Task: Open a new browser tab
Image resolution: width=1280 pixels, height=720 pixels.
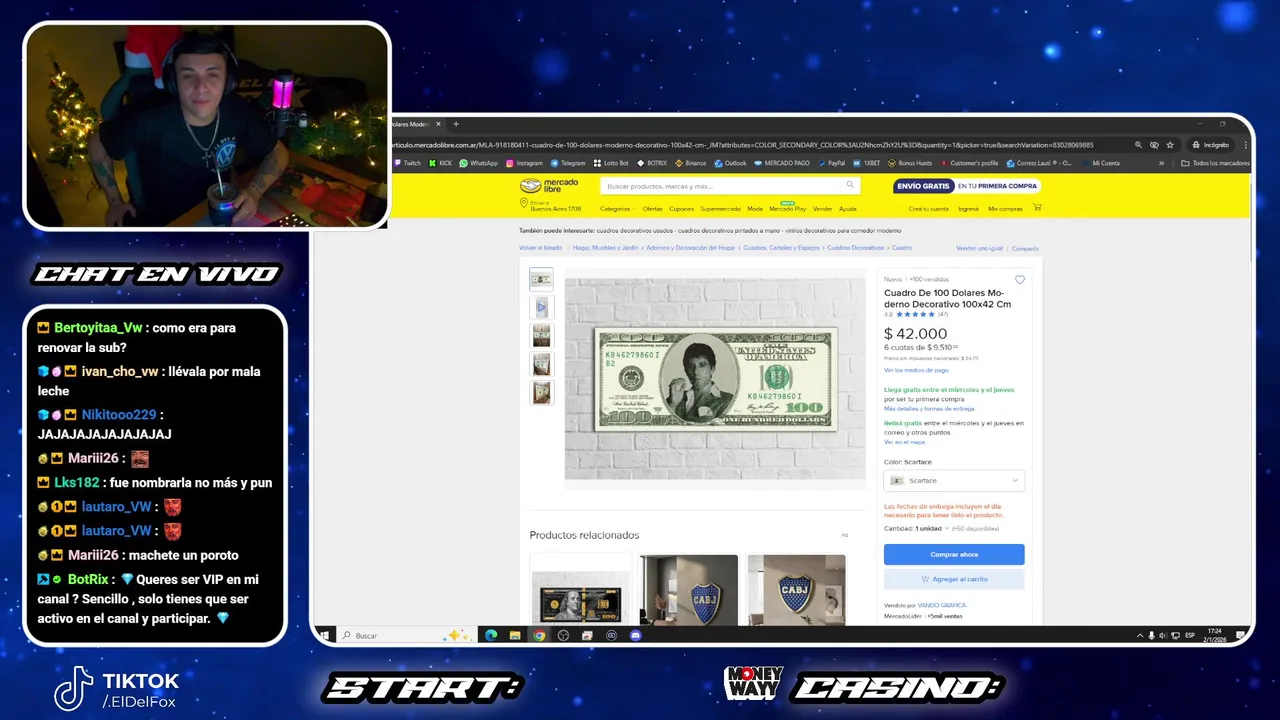Action: pos(456,124)
